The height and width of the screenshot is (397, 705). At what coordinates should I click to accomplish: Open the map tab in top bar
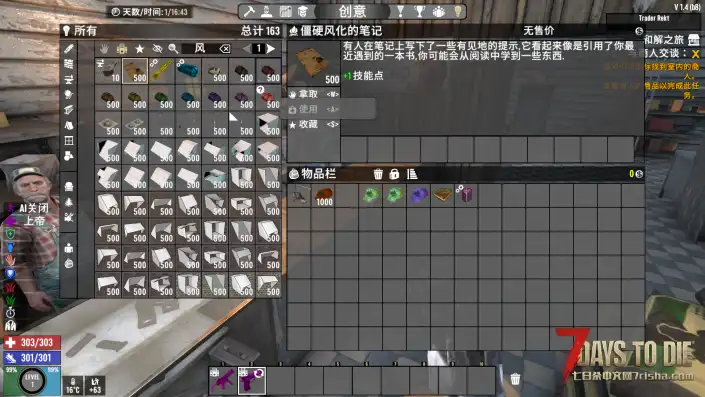tap(286, 11)
